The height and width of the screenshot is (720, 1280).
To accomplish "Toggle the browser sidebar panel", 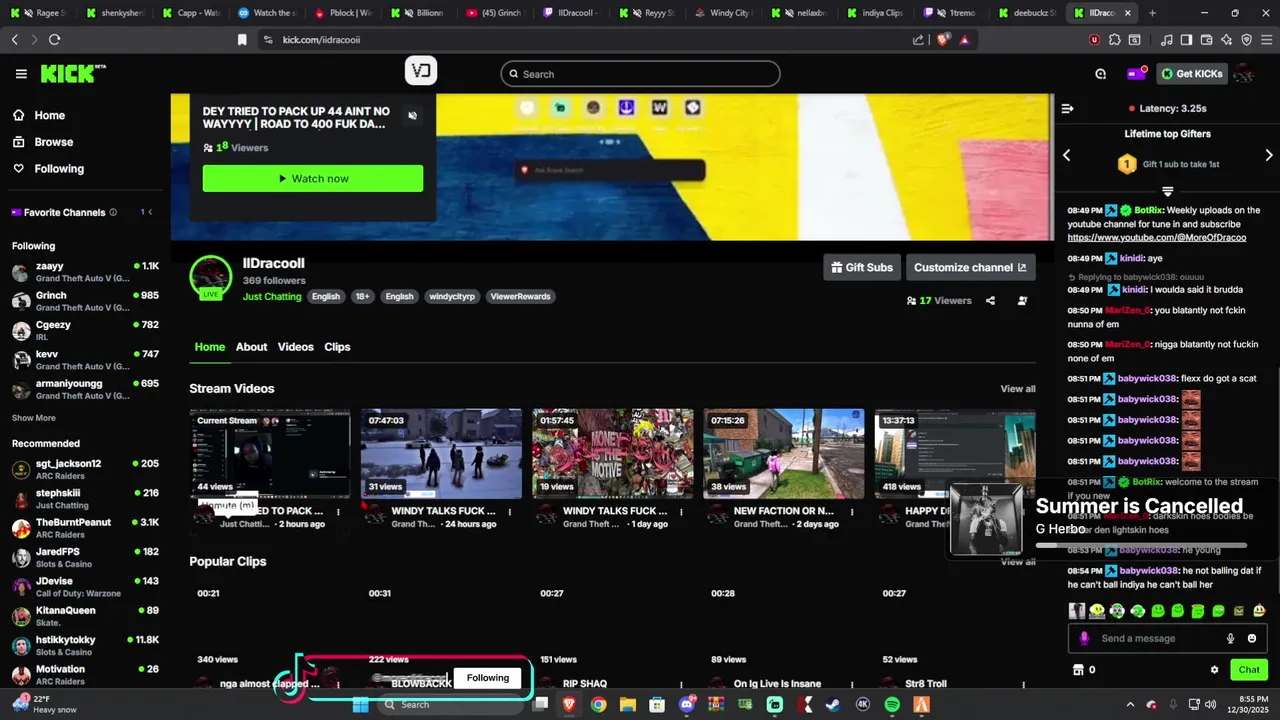I will coord(1186,40).
